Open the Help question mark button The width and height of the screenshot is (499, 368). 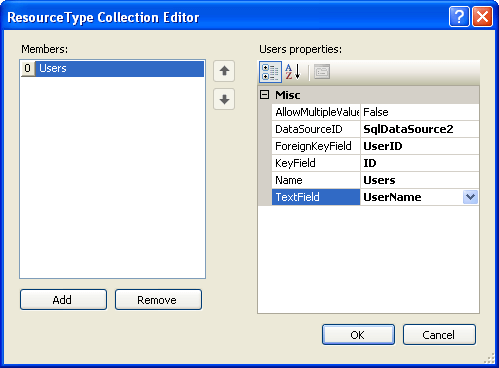(x=459, y=16)
